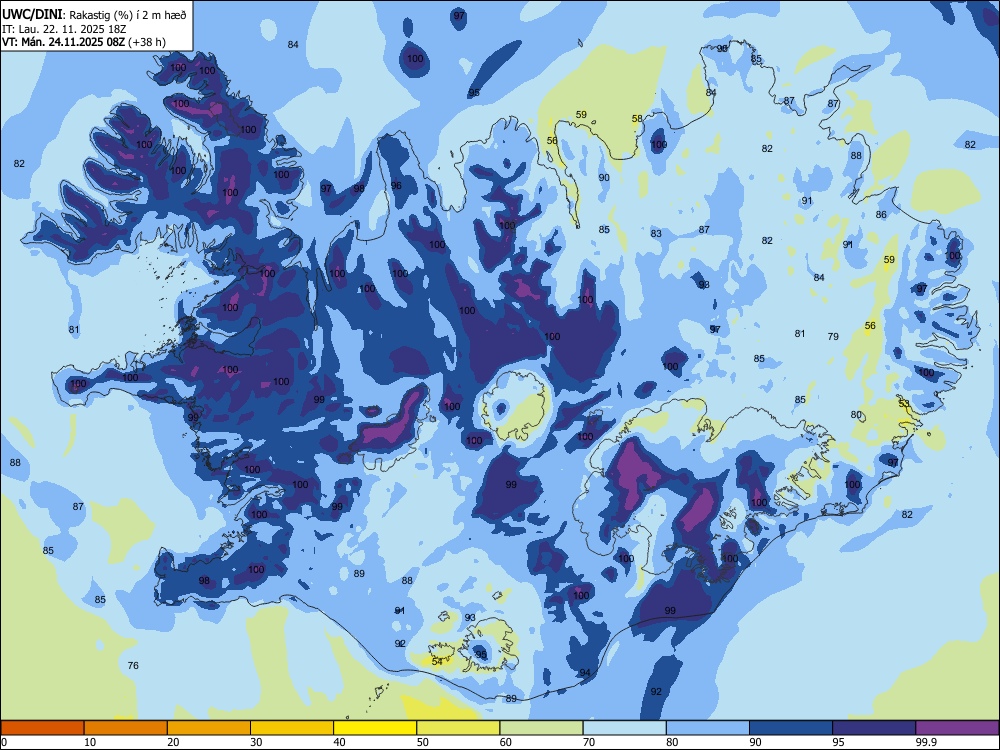The width and height of the screenshot is (1000, 750).
Task: Click the '79' humidity value on map
Action: pos(833,336)
